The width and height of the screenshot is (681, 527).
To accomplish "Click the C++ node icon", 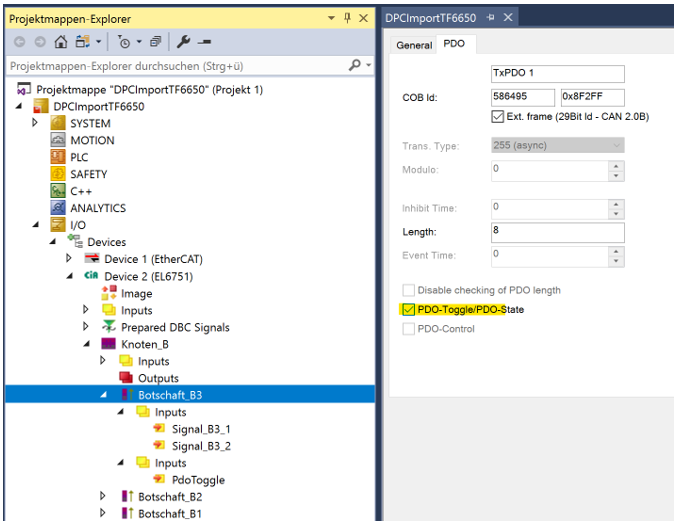I will click(x=58, y=191).
